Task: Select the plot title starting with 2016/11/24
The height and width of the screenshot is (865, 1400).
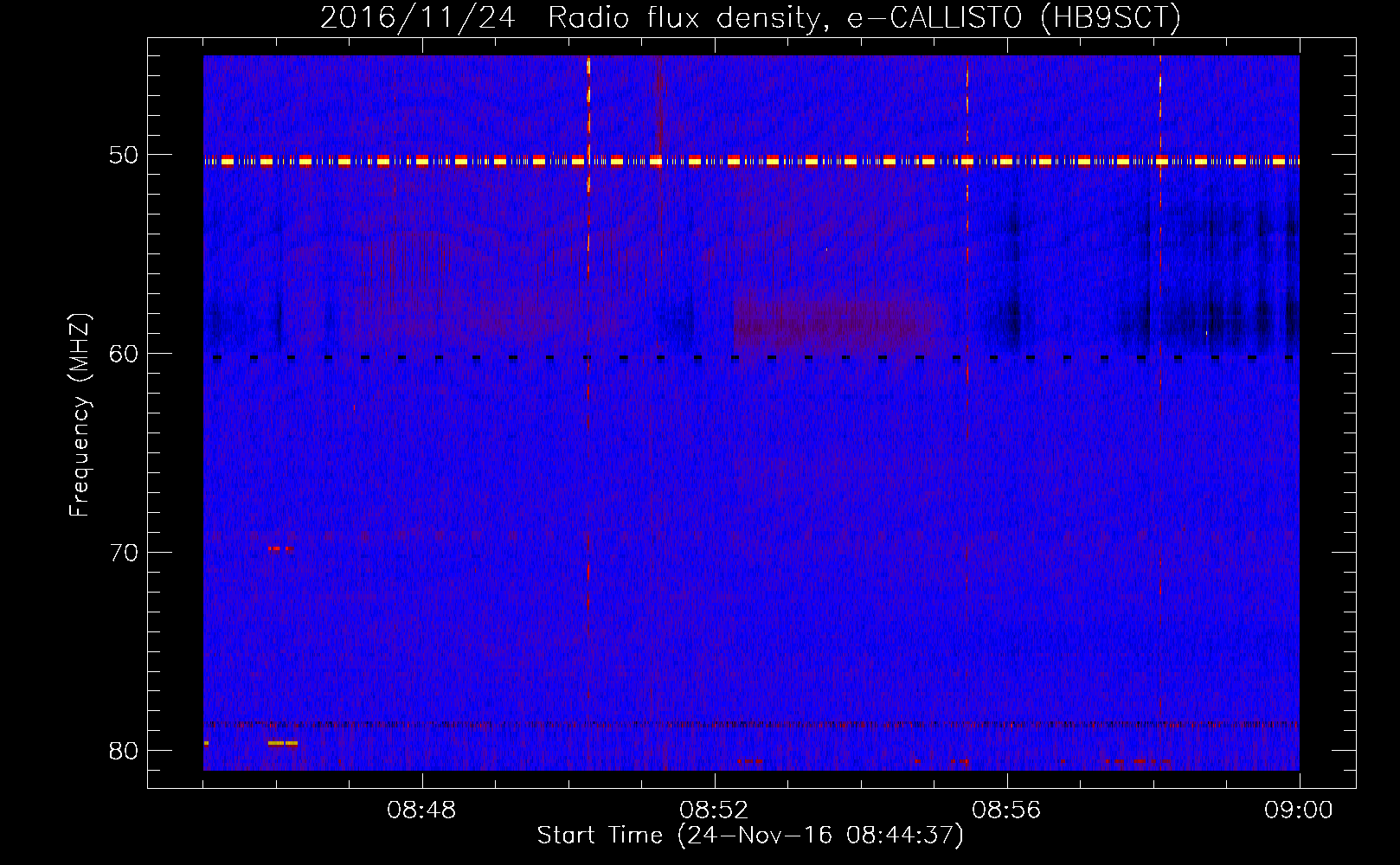Action: (751, 17)
